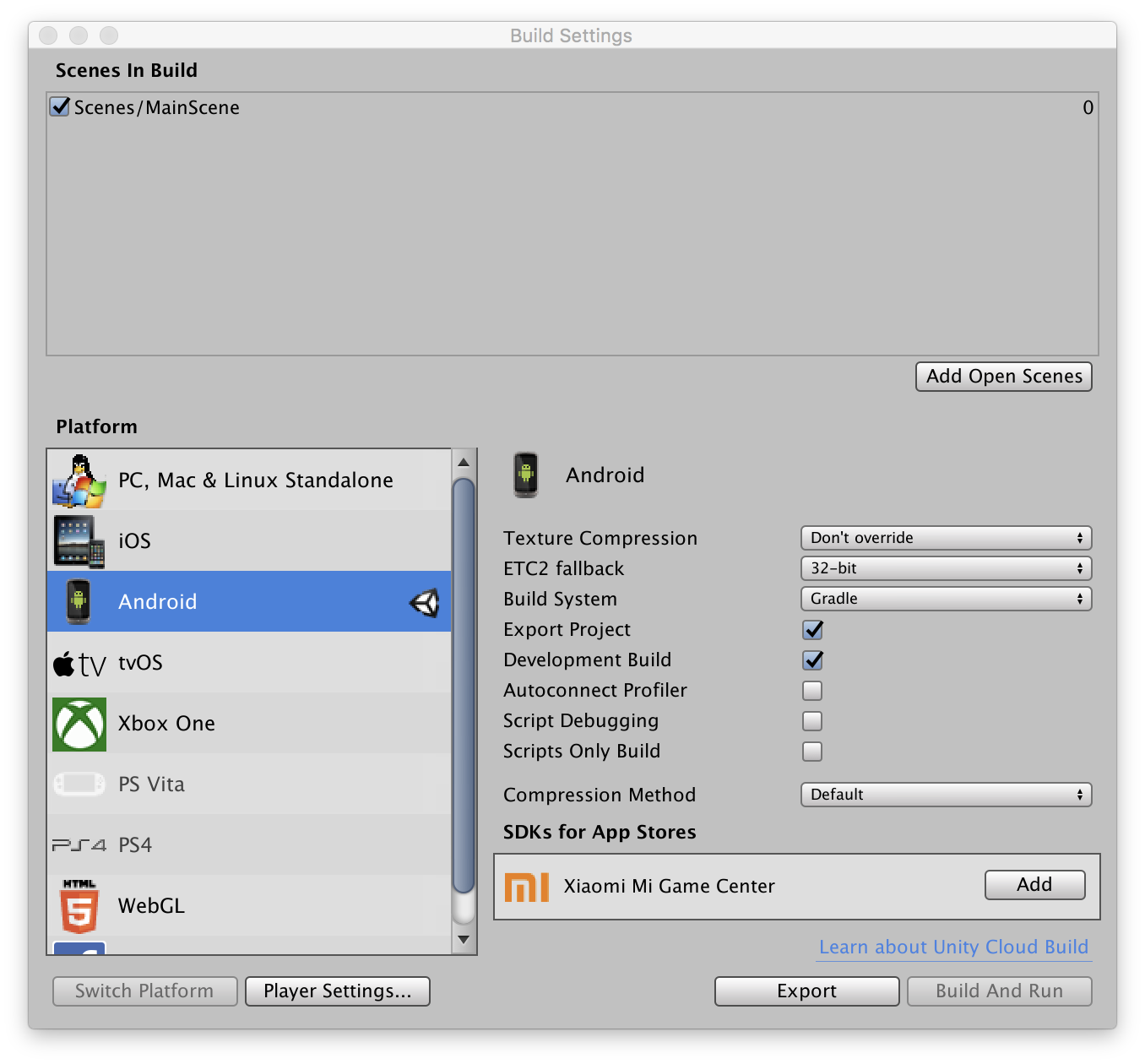Click the Add Open Scenes button
Screen dimensions: 1145x1064
click(x=1003, y=377)
